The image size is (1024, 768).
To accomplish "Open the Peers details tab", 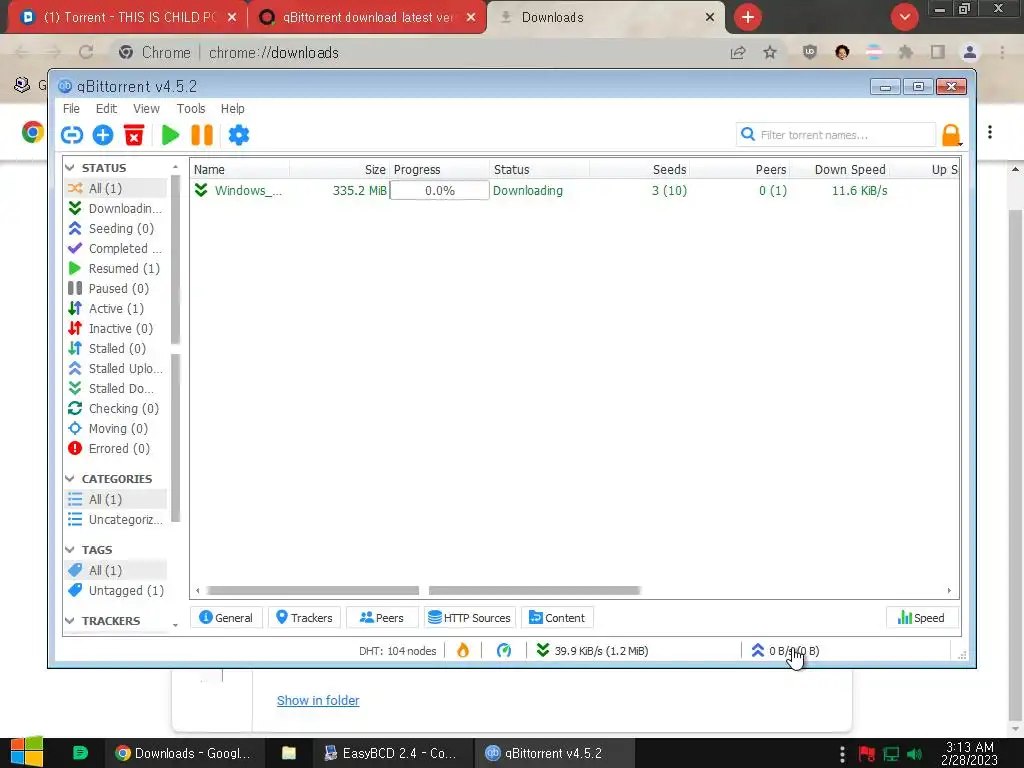I will coord(382,618).
